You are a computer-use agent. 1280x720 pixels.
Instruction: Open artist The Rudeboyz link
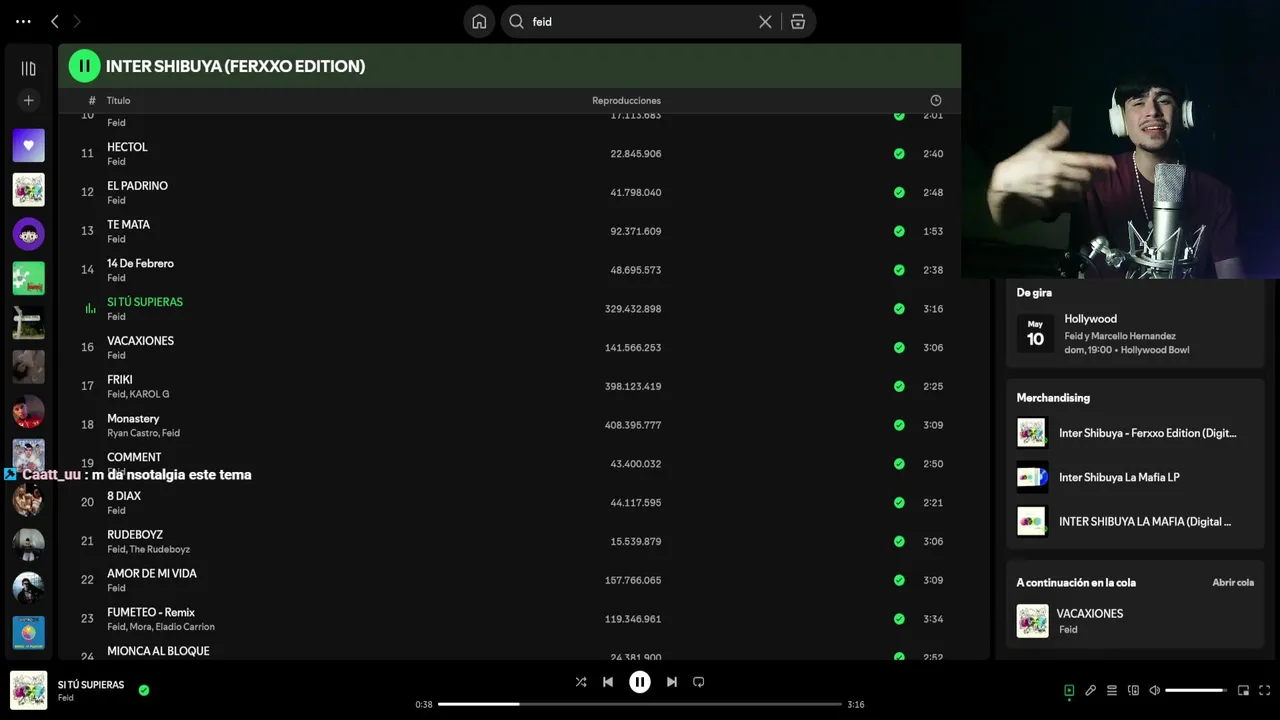(159, 549)
